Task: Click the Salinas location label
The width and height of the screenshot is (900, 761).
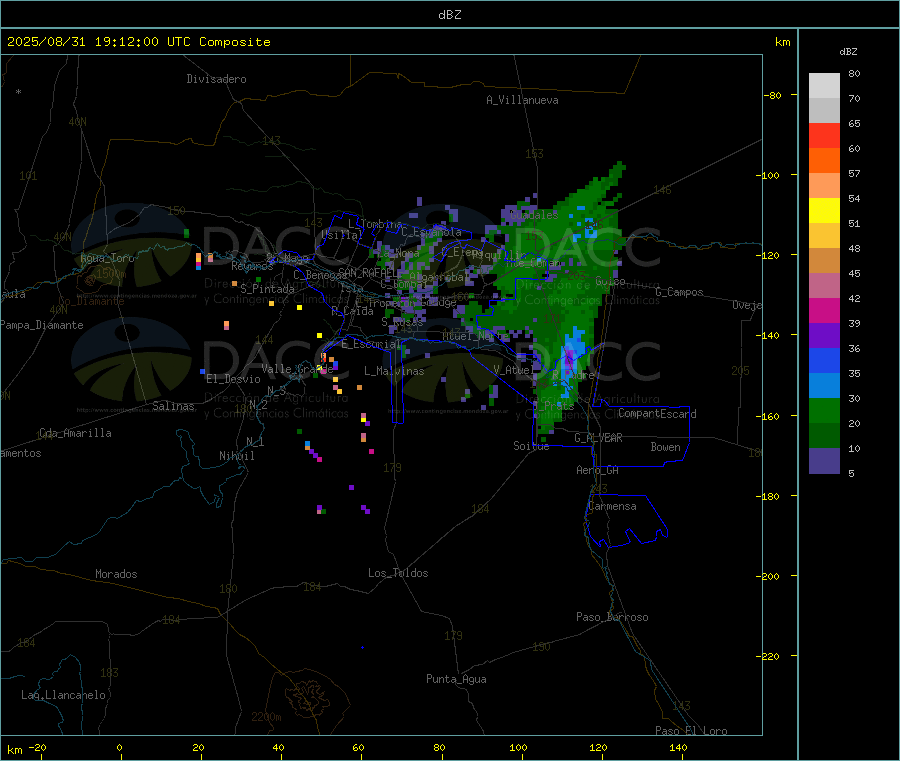Action: [x=173, y=406]
